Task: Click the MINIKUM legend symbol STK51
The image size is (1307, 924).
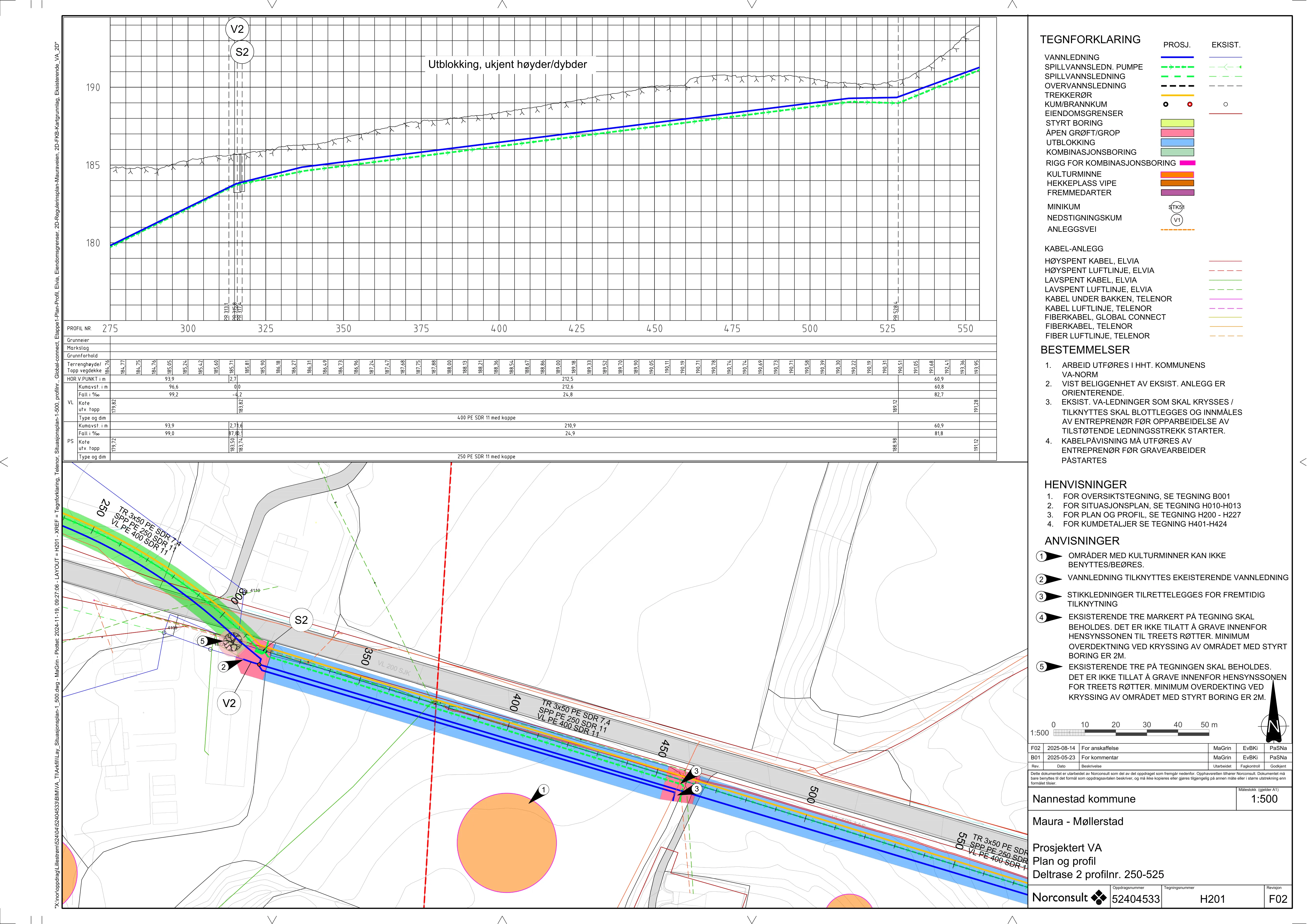Action: coord(1177,207)
